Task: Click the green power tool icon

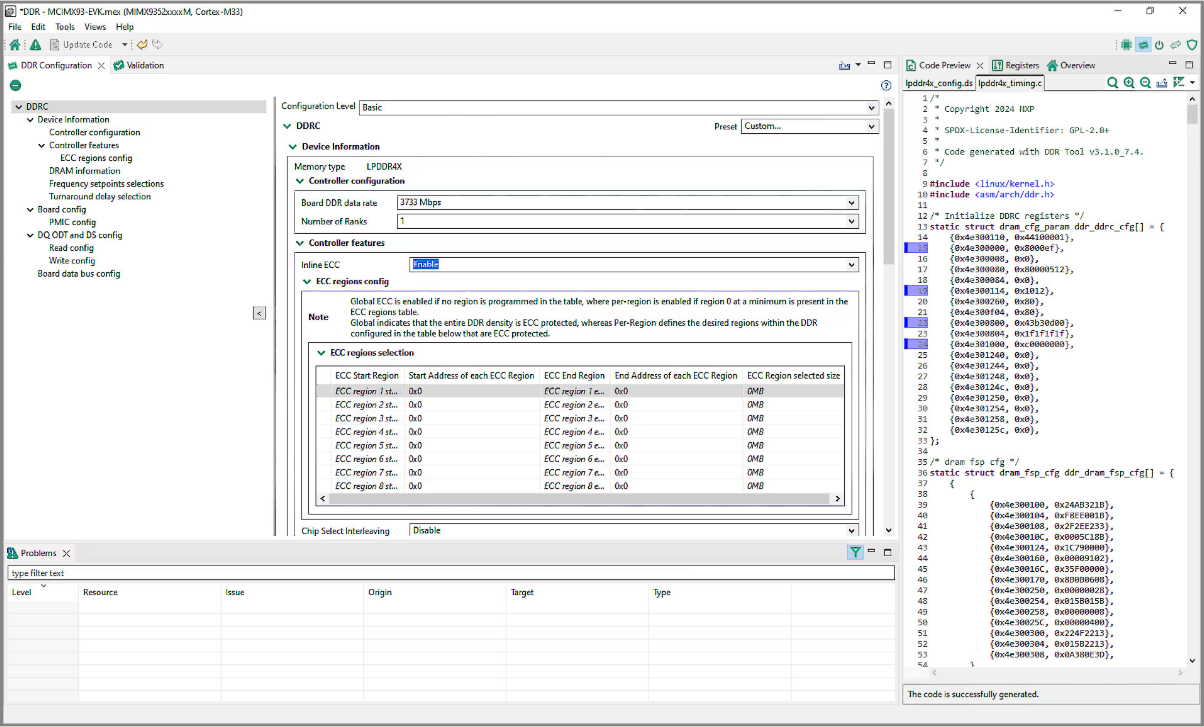Action: (1159, 44)
